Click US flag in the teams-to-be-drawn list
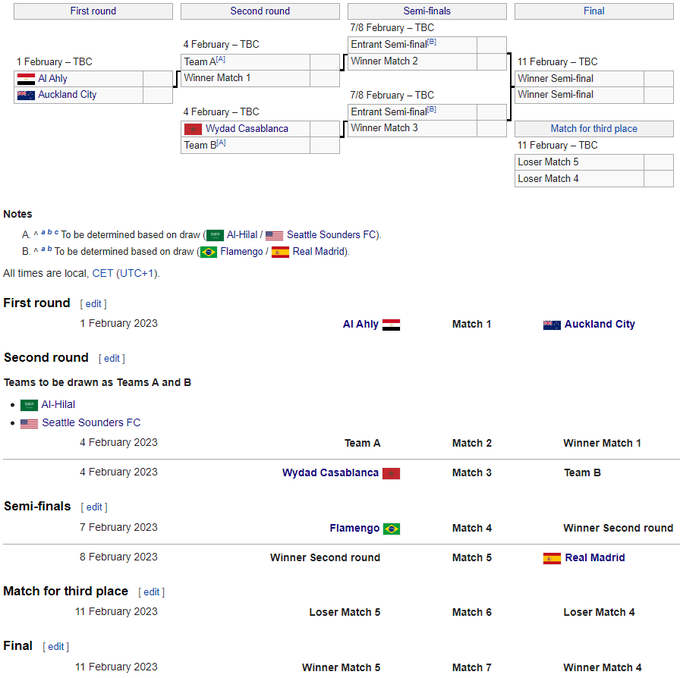 [29, 423]
